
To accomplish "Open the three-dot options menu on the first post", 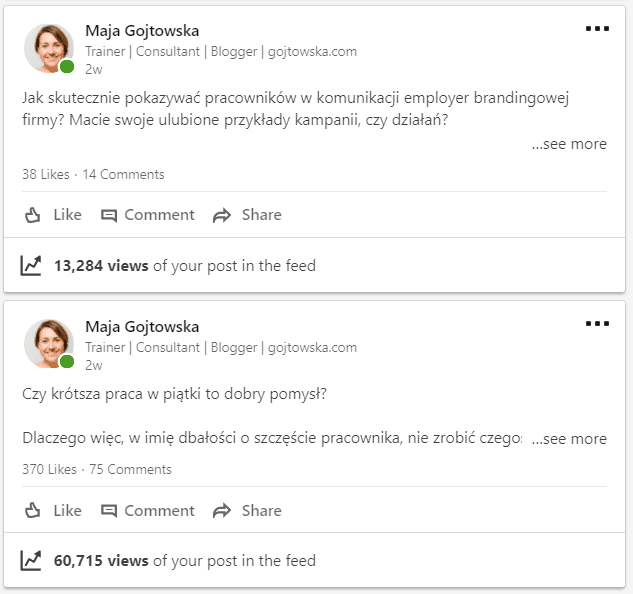I will coord(597,28).
